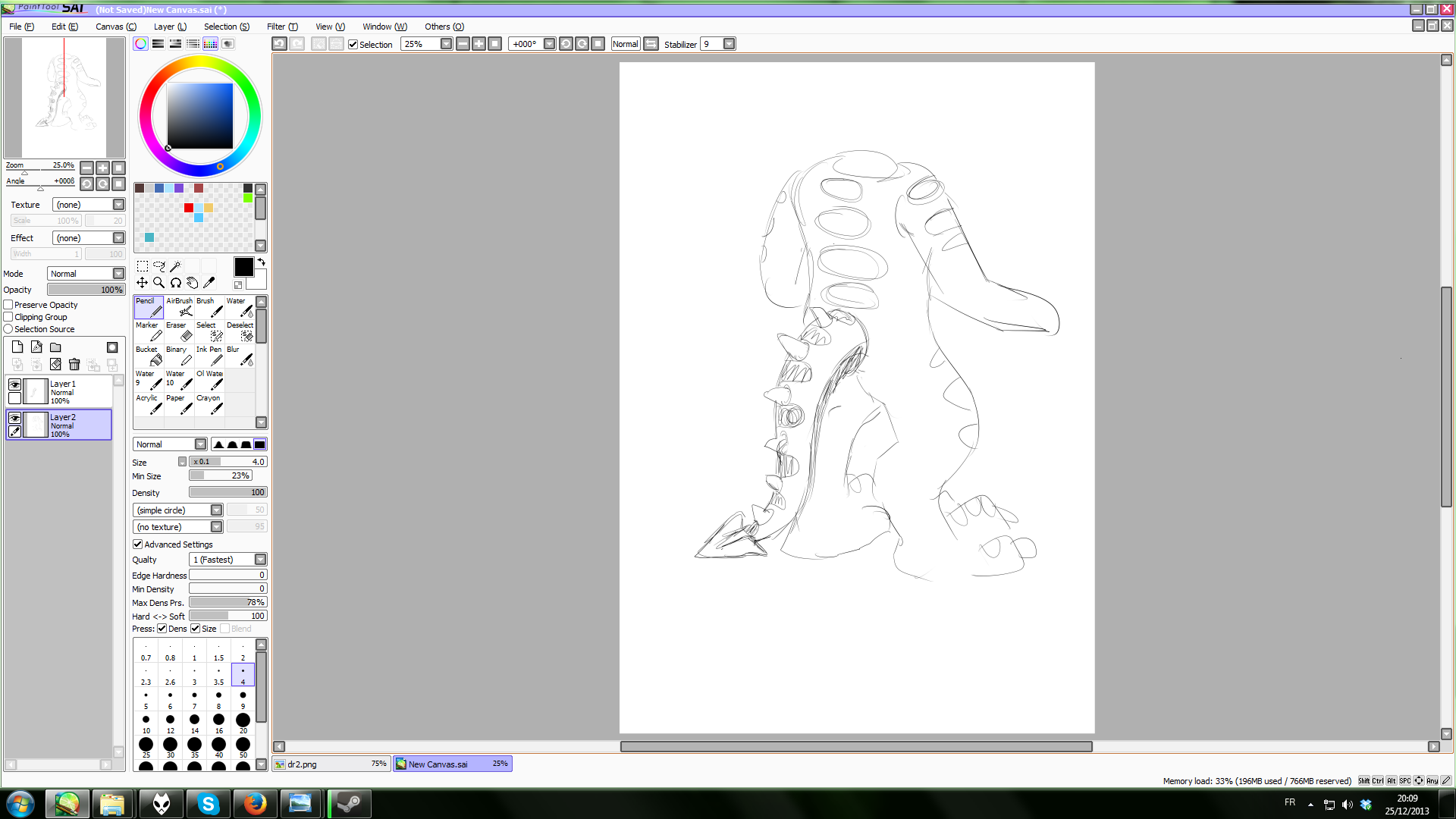
Task: Select the Eraser tool
Action: click(179, 331)
